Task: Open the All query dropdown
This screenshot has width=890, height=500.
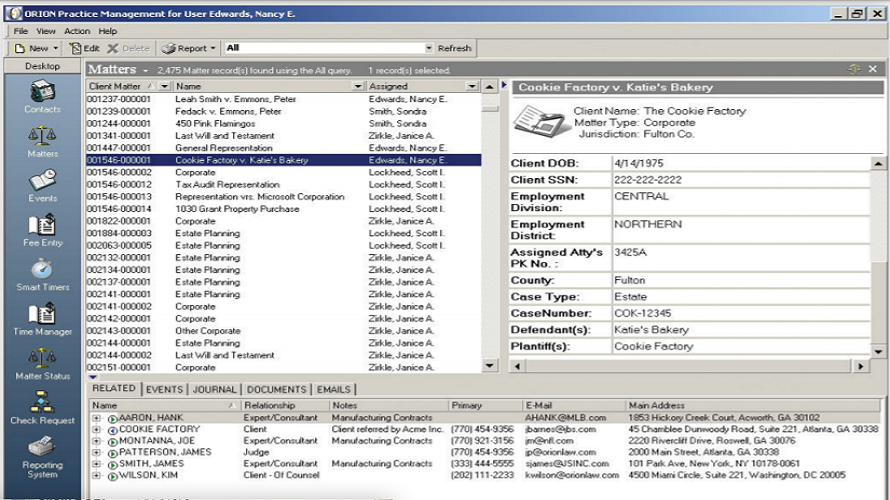Action: (429, 48)
